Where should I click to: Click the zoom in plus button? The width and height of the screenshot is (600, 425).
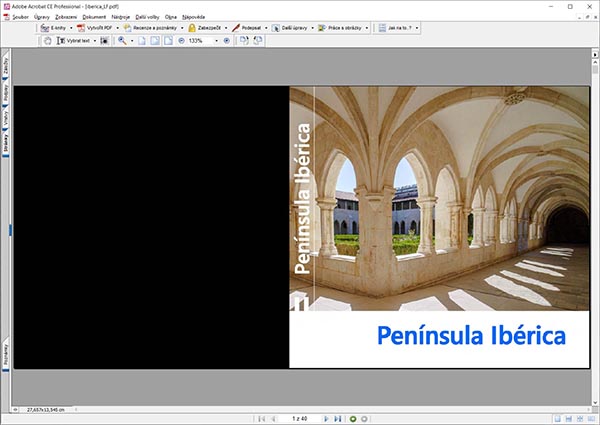tap(226, 41)
